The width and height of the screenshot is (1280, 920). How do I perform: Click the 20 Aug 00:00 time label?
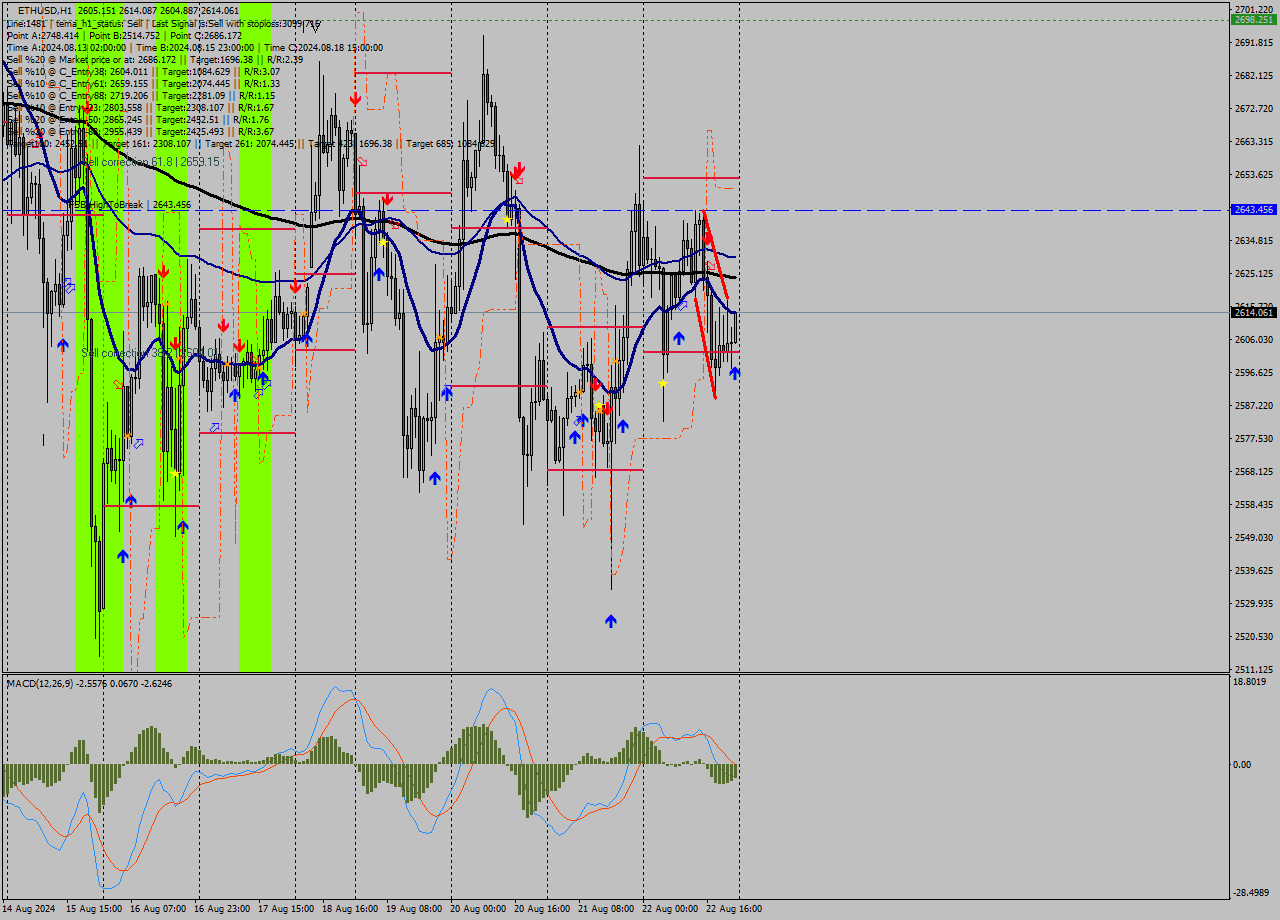tap(478, 909)
